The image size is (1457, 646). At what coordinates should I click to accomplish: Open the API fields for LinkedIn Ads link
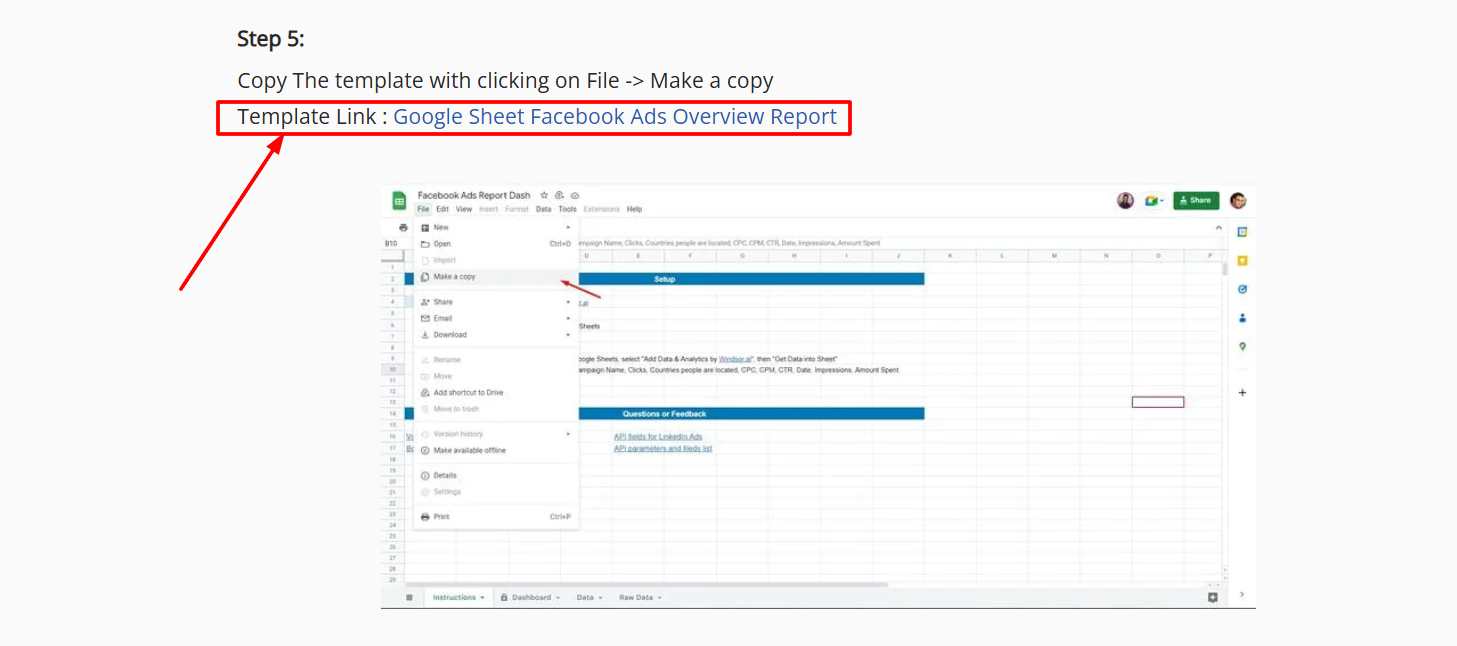coord(658,437)
